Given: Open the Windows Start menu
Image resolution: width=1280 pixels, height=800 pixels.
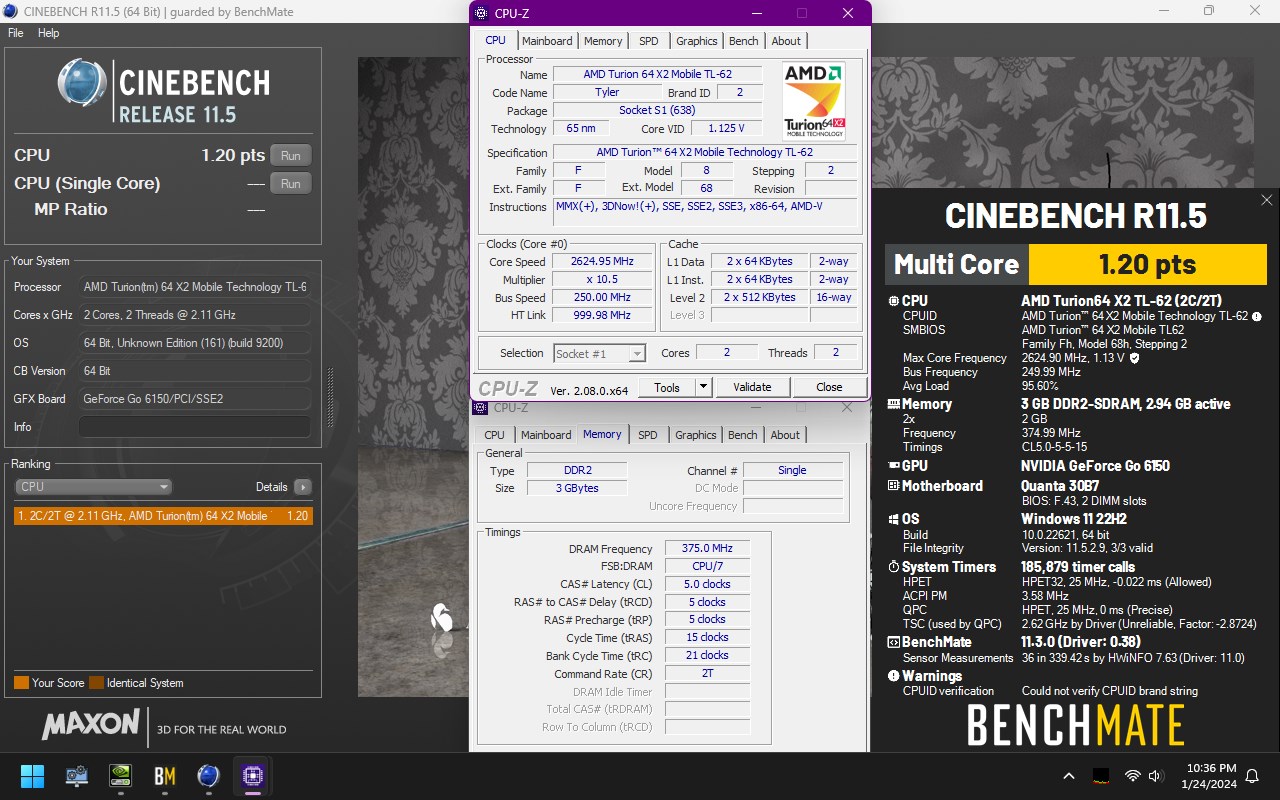Looking at the screenshot, I should pos(32,775).
